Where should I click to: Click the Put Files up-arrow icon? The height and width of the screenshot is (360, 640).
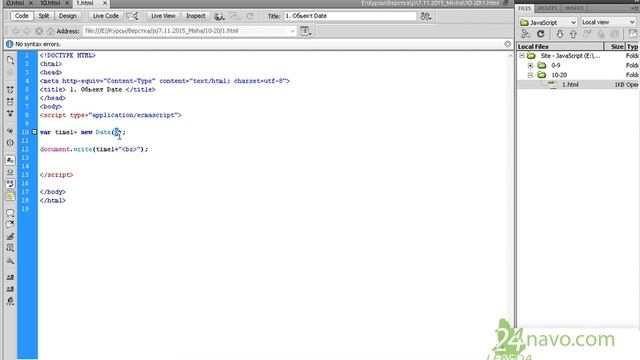(573, 34)
